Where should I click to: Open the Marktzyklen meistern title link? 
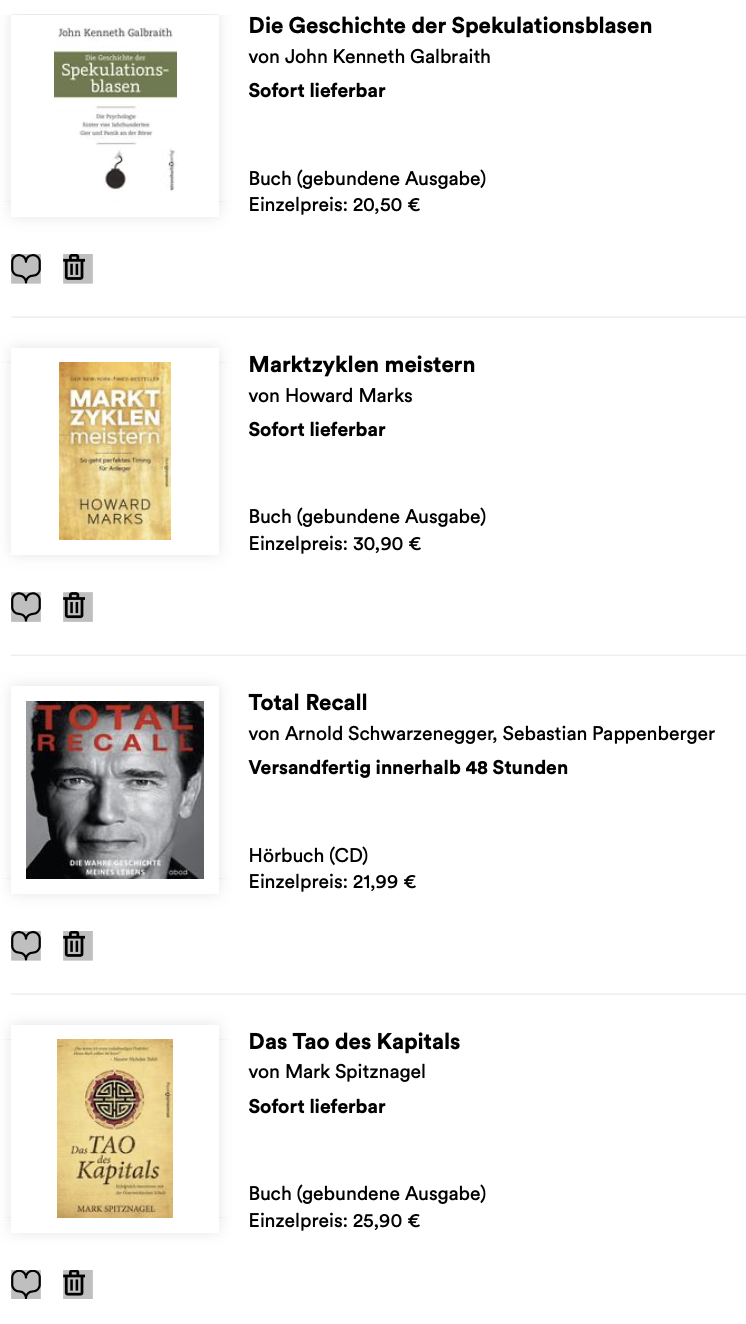click(361, 365)
